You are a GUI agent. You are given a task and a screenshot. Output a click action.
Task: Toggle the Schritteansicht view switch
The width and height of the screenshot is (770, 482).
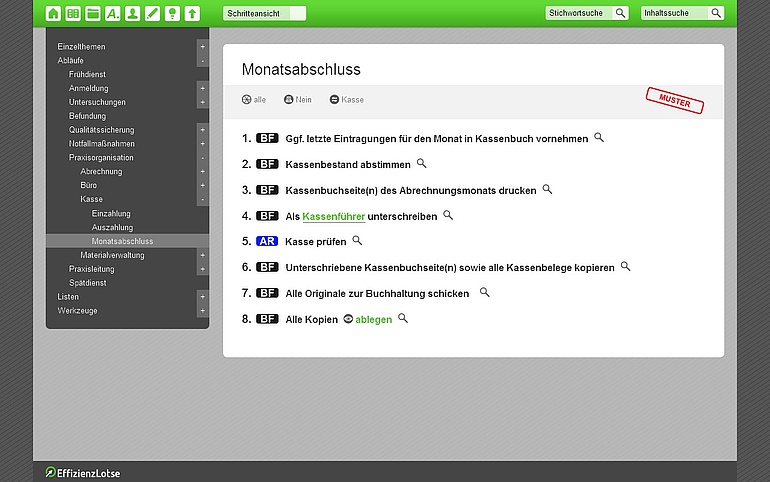pyautogui.click(x=264, y=13)
